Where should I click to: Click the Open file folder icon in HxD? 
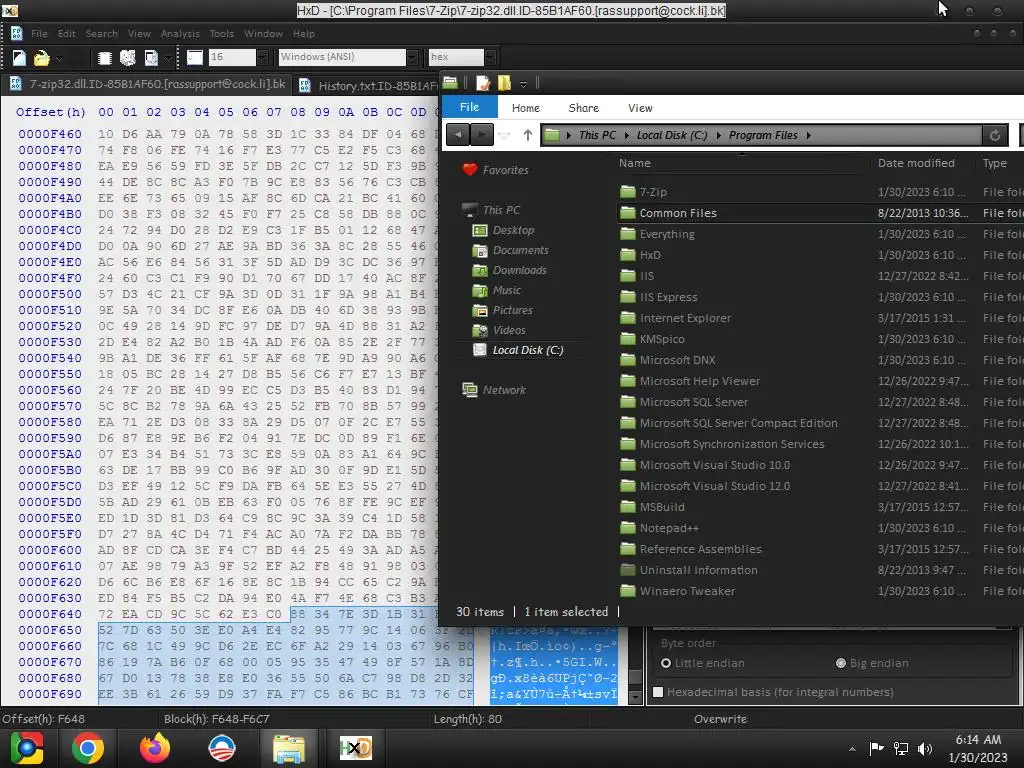pos(42,58)
